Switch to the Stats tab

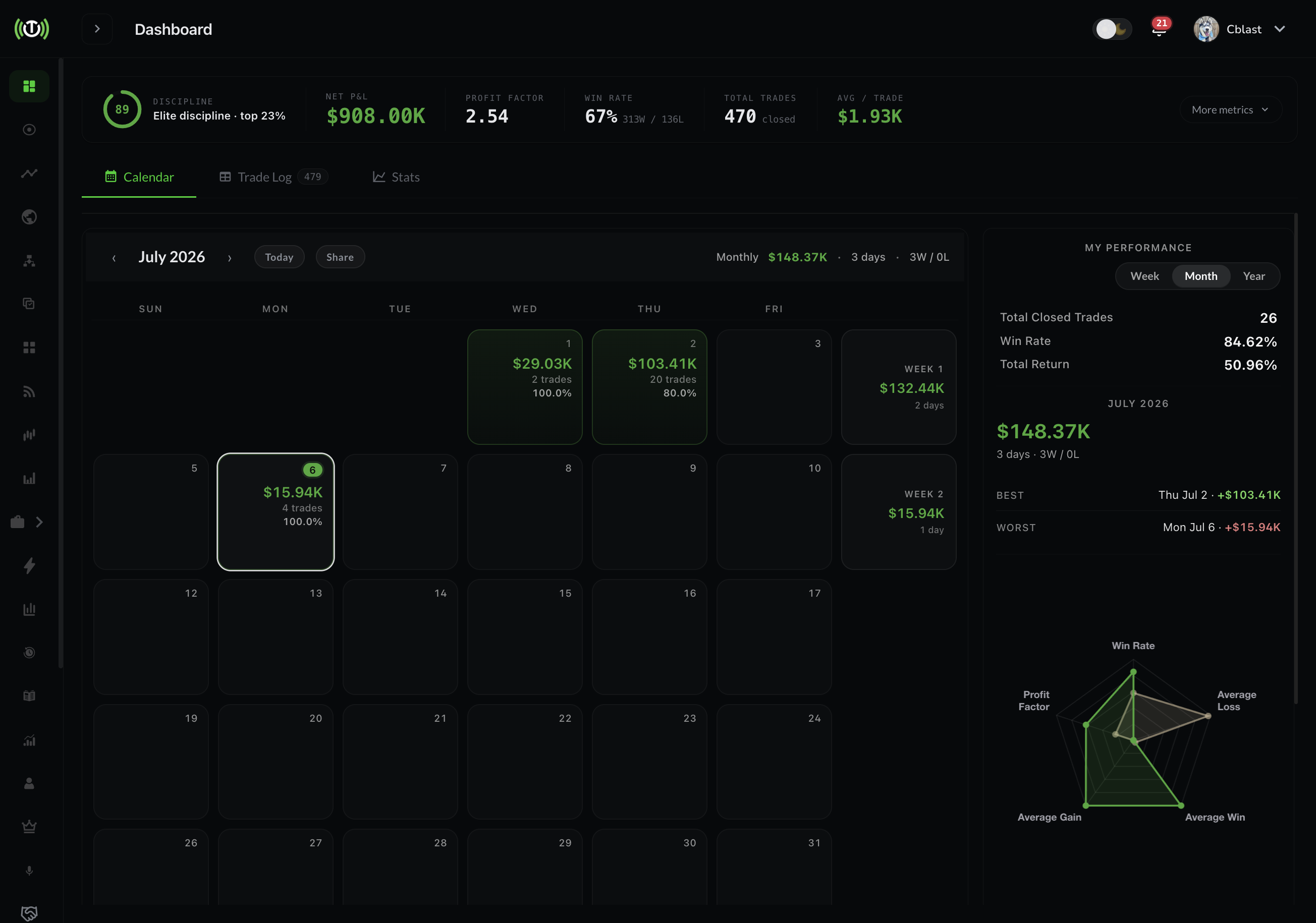click(396, 177)
